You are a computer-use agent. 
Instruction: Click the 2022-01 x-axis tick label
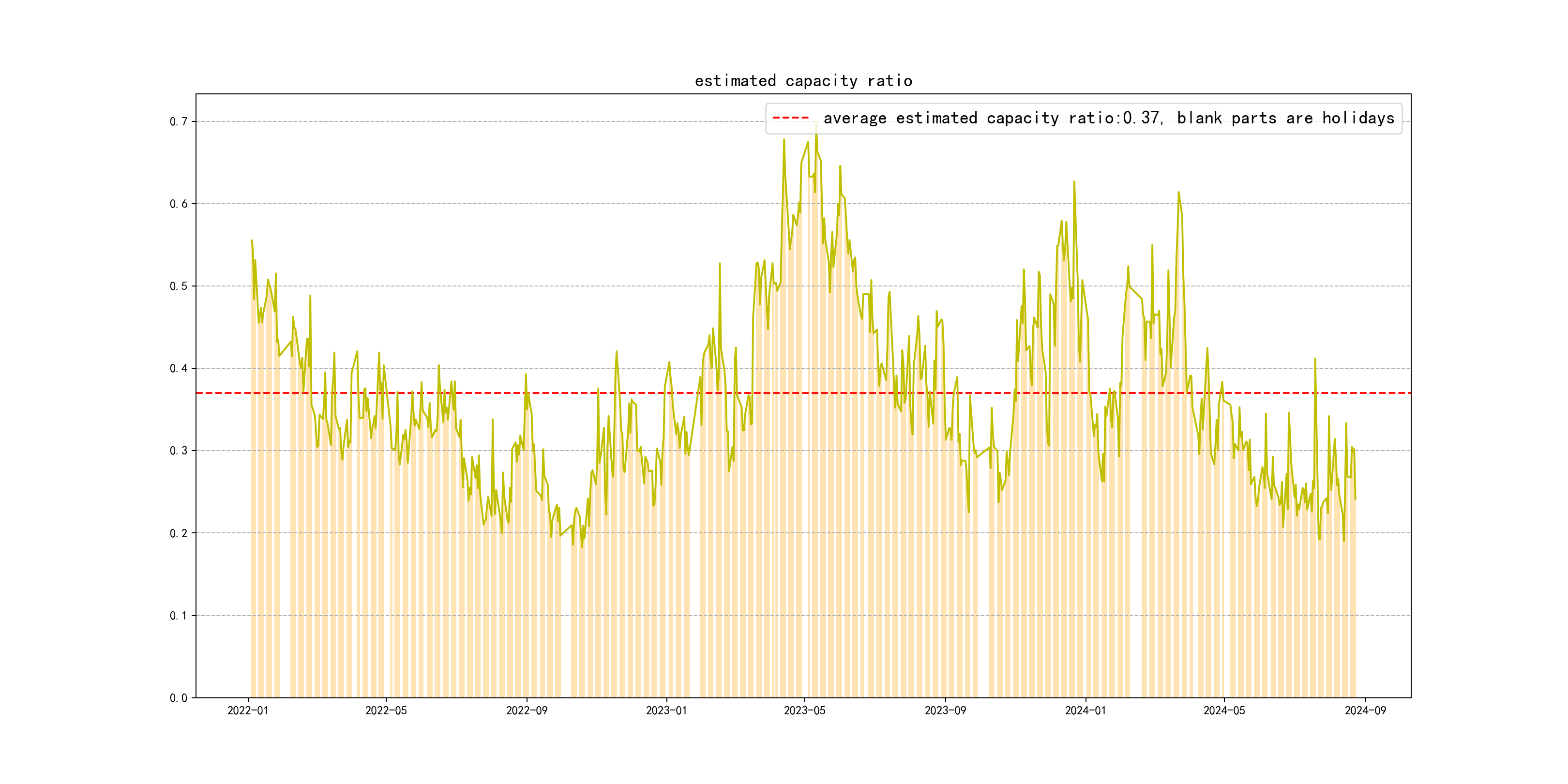pyautogui.click(x=248, y=710)
